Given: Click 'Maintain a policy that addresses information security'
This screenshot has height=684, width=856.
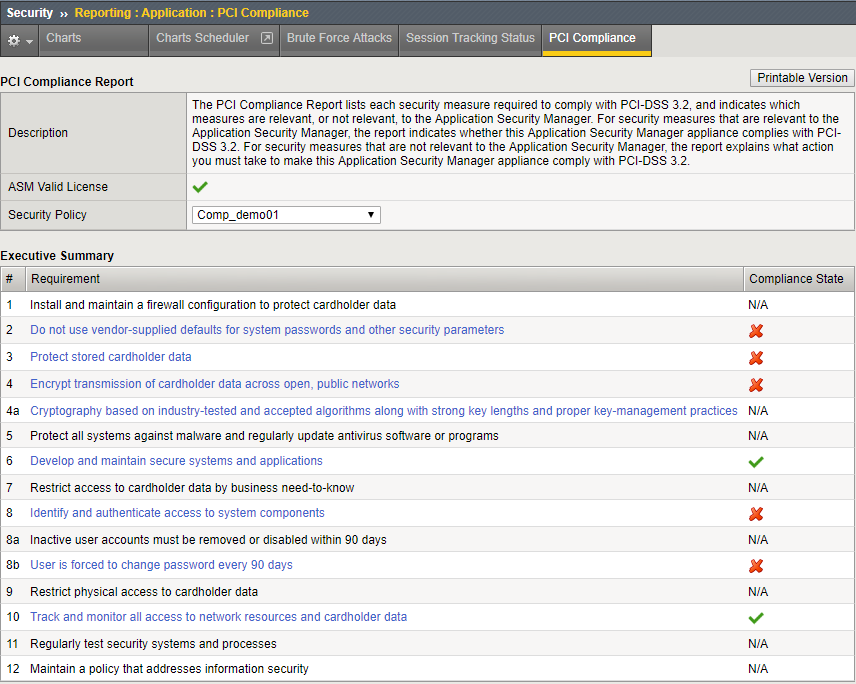Looking at the screenshot, I should (169, 669).
